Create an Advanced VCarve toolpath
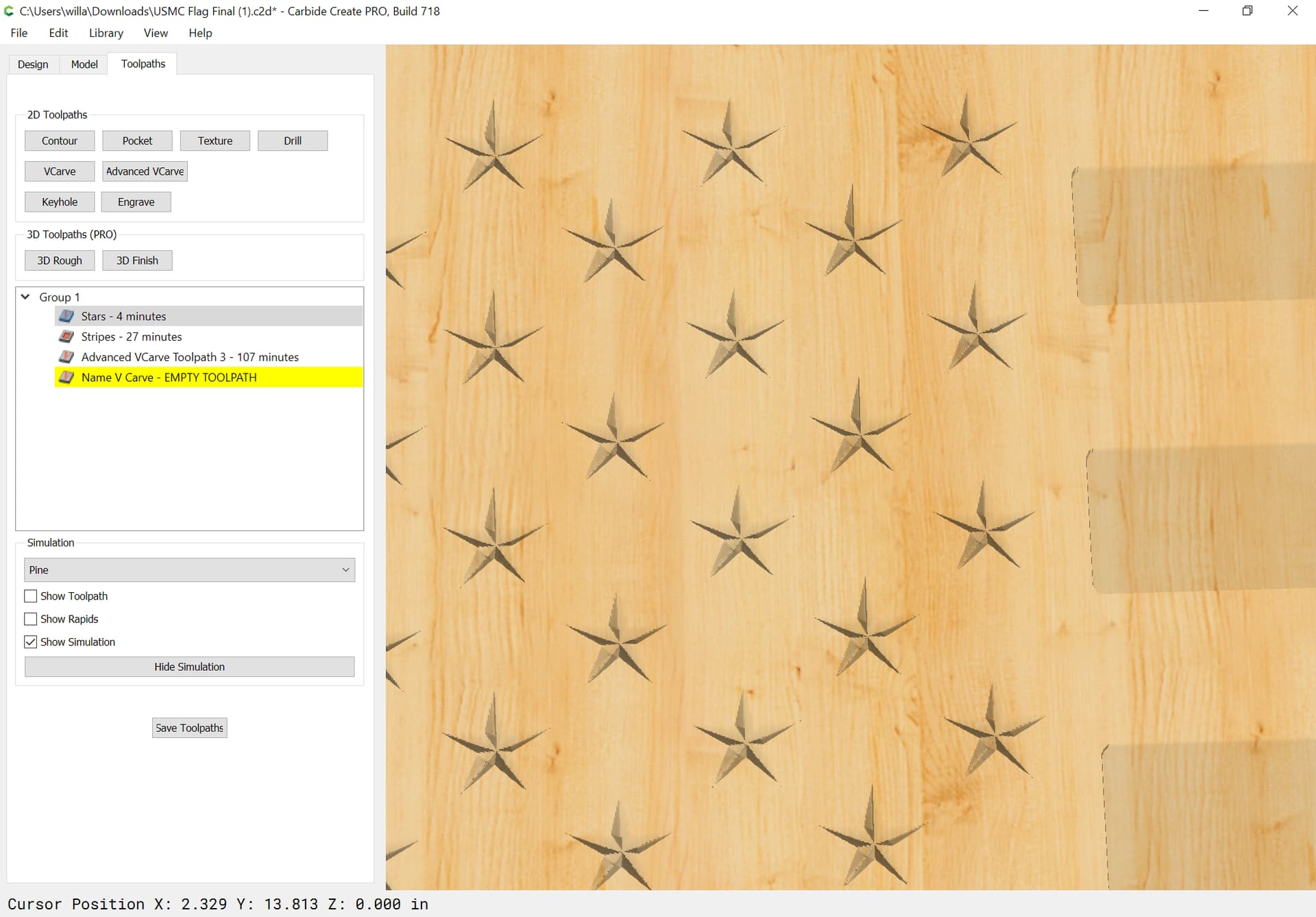Screen dimensions: 1316x917 [x=145, y=171]
